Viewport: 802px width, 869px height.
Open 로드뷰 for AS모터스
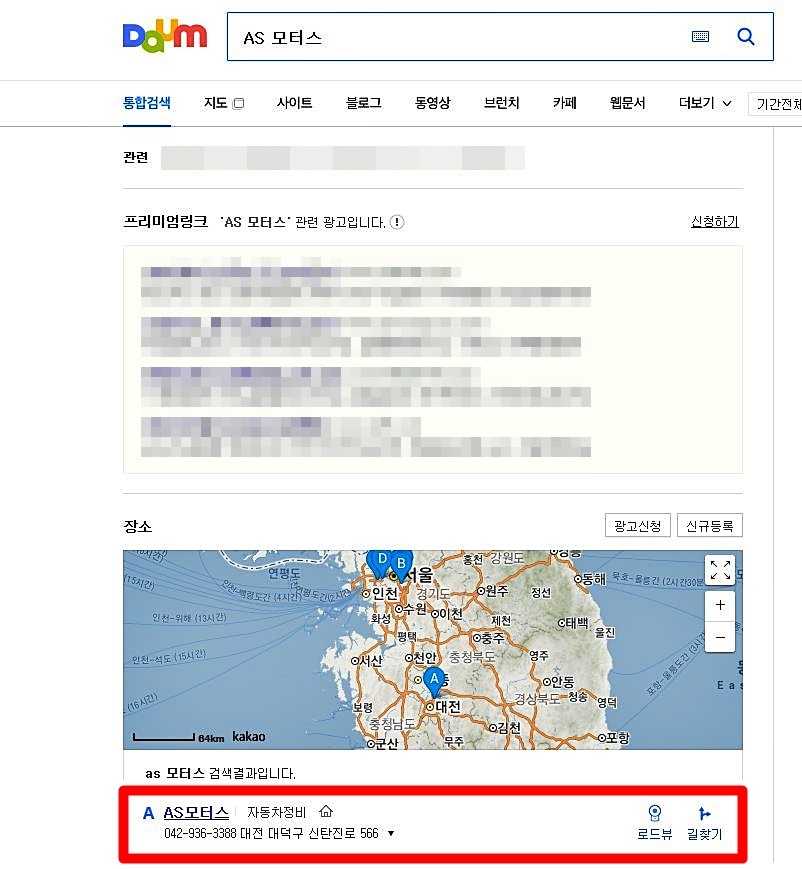[654, 822]
